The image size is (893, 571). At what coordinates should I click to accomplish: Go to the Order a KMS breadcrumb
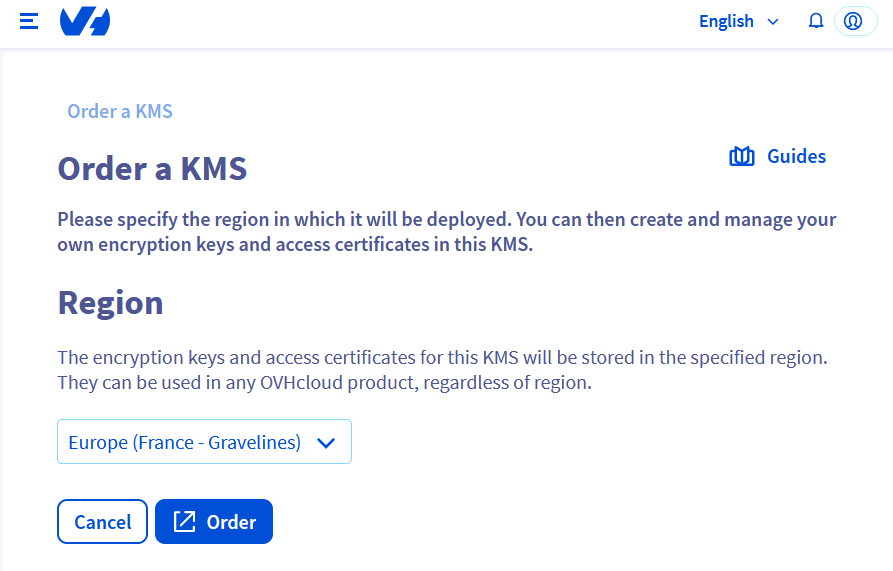[120, 111]
